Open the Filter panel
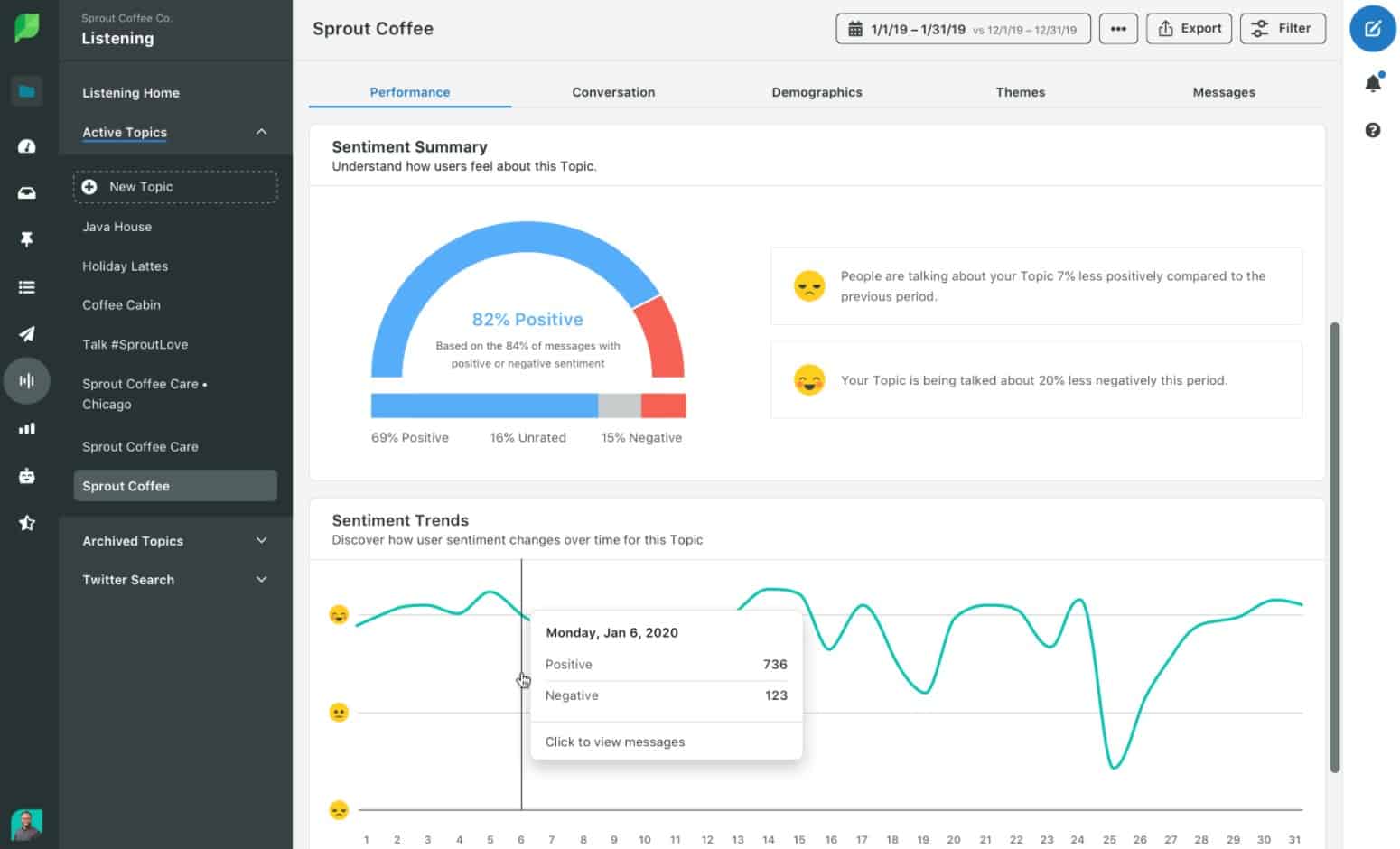The width and height of the screenshot is (1400, 849). (1282, 28)
